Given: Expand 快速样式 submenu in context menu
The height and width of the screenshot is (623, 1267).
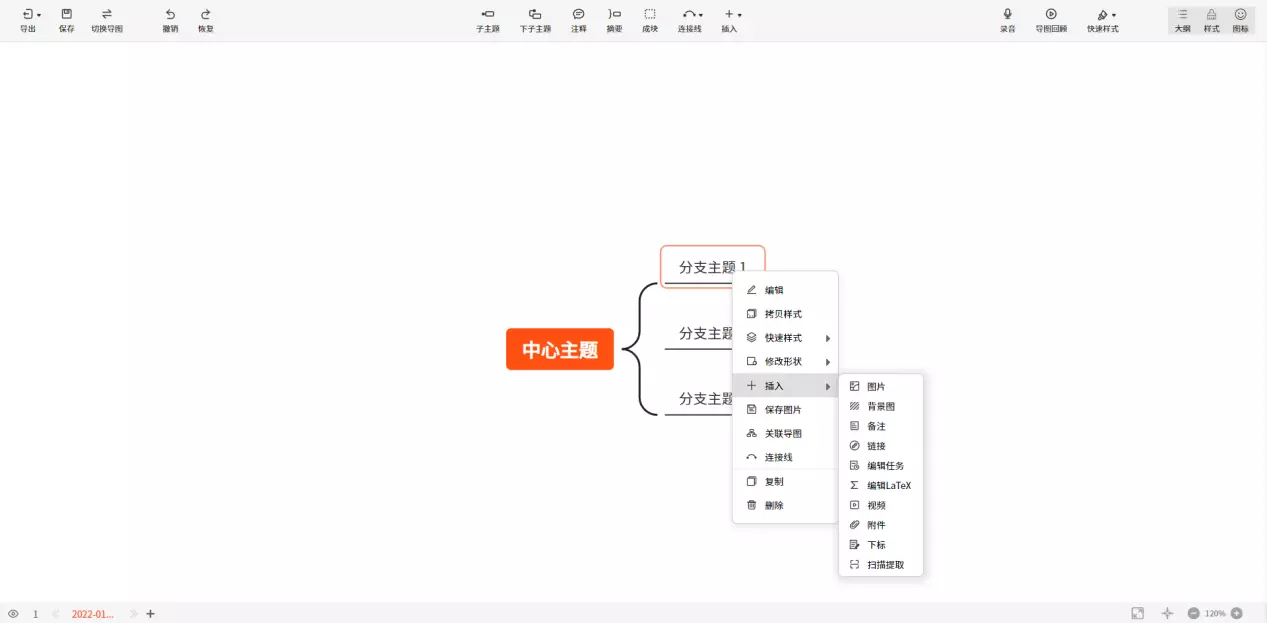Looking at the screenshot, I should [785, 338].
